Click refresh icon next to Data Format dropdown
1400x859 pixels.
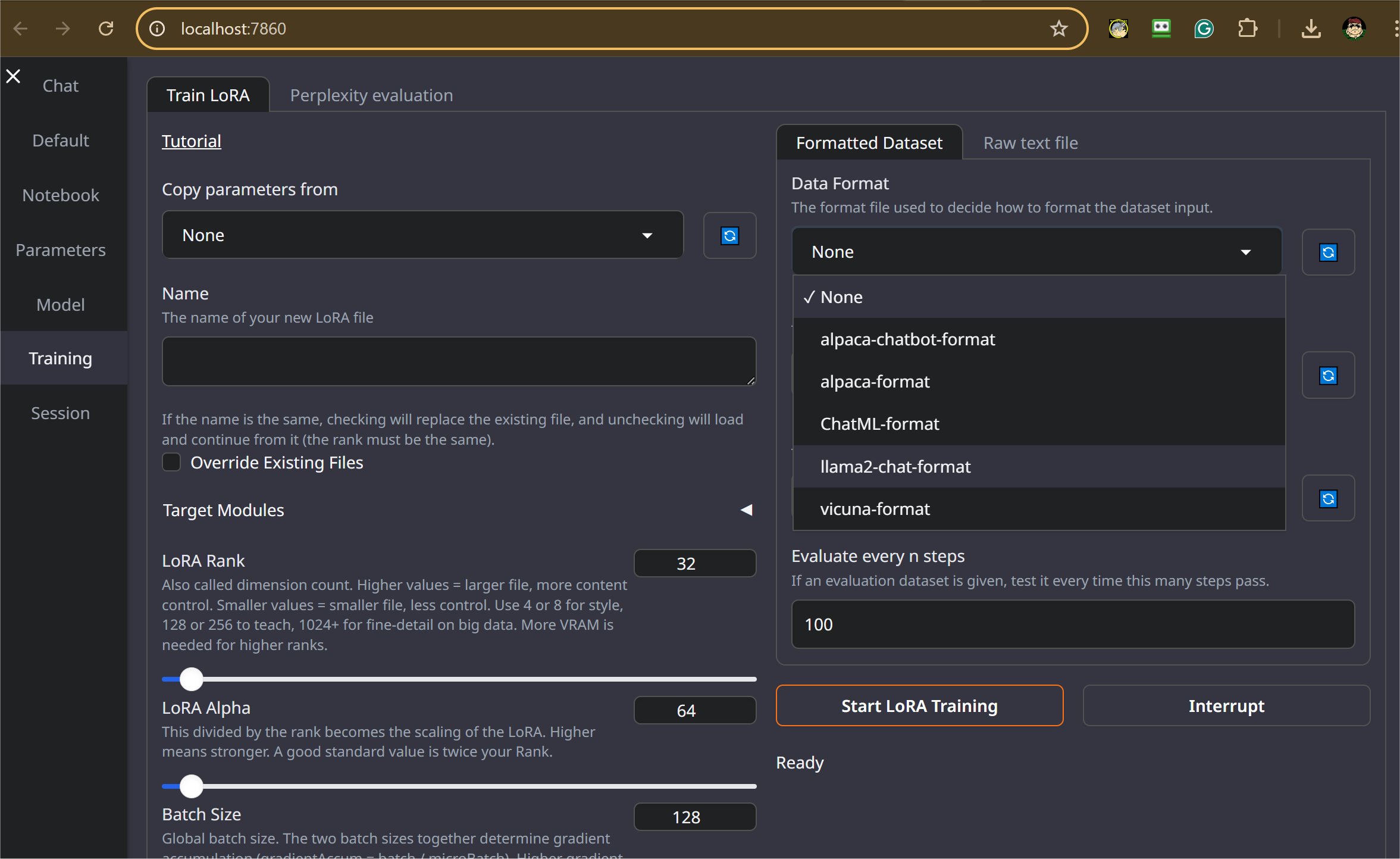(x=1328, y=252)
